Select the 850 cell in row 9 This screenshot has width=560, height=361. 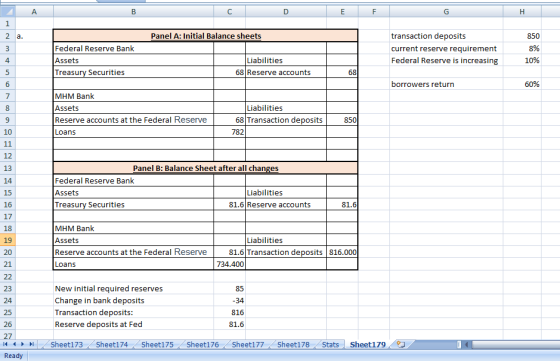point(342,120)
